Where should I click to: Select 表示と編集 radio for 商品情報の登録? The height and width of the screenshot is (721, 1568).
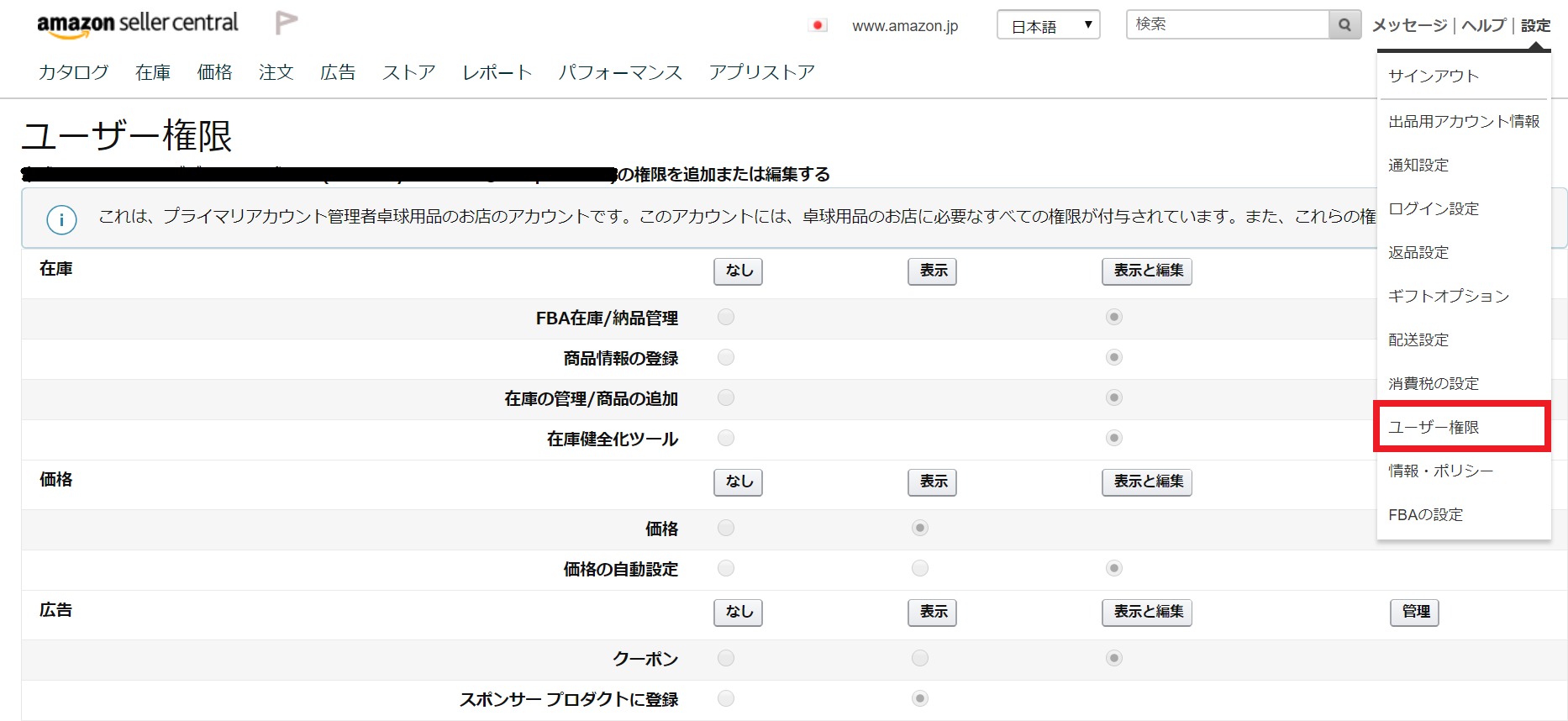pyautogui.click(x=1114, y=357)
